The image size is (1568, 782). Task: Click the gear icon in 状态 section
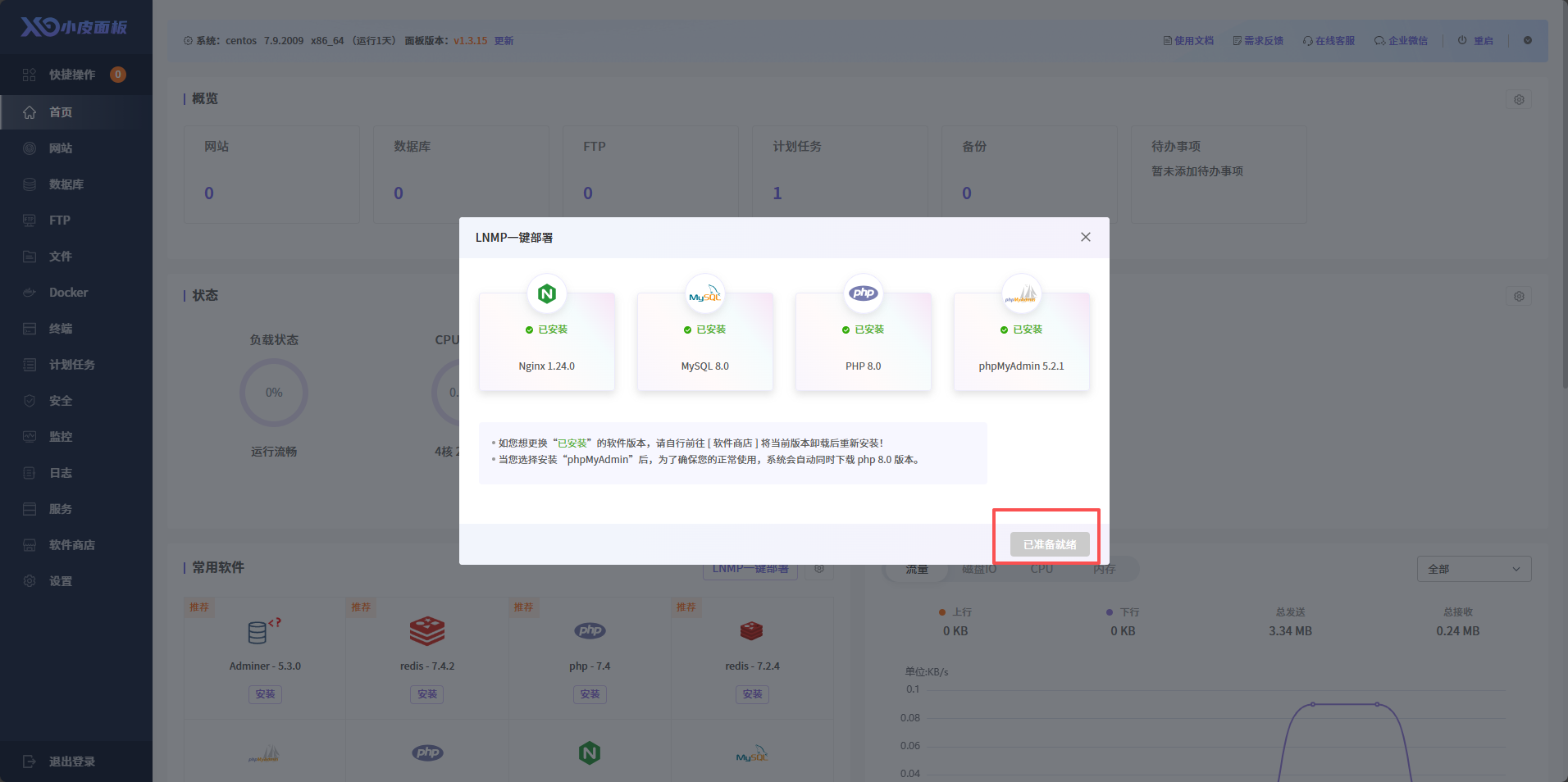[1519, 296]
